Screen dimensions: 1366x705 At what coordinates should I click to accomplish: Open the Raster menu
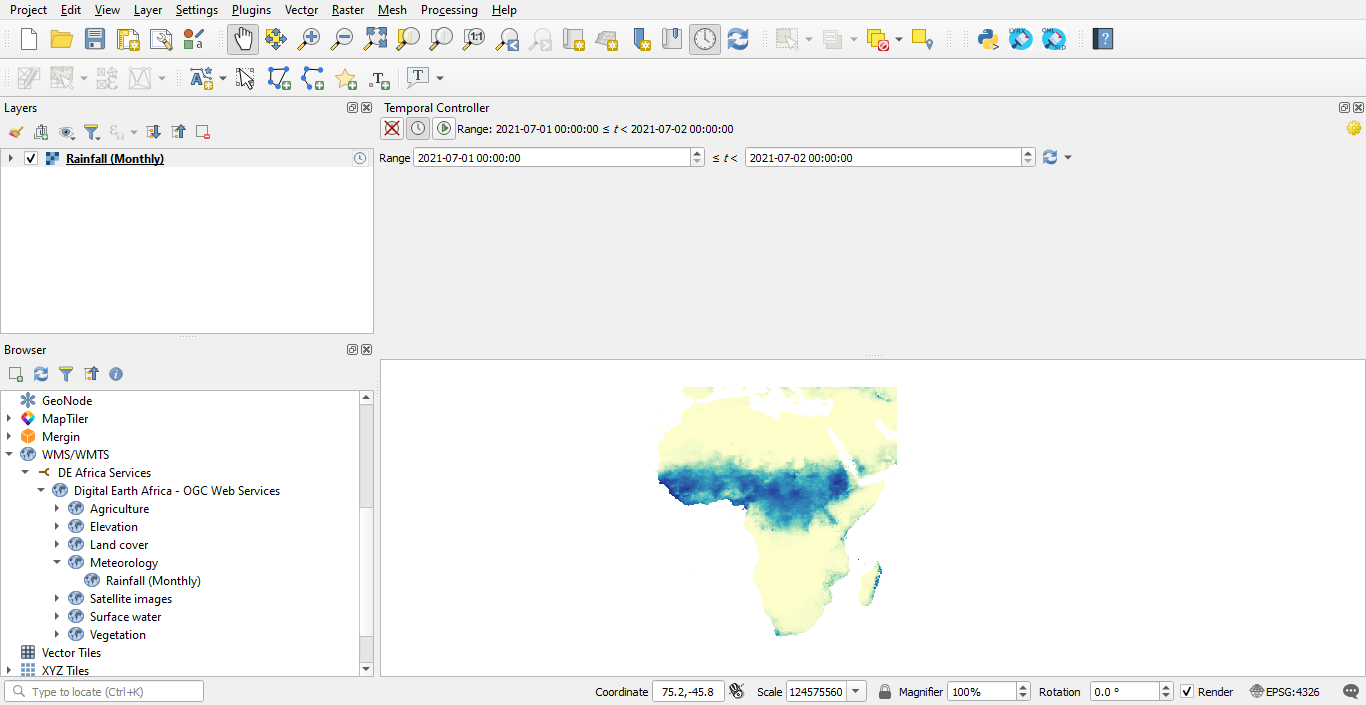tap(348, 10)
